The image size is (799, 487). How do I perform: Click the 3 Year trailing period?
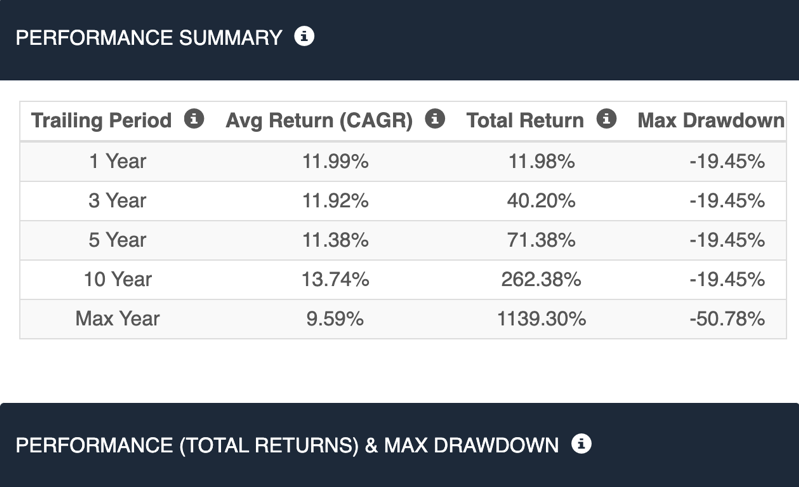[x=117, y=200]
